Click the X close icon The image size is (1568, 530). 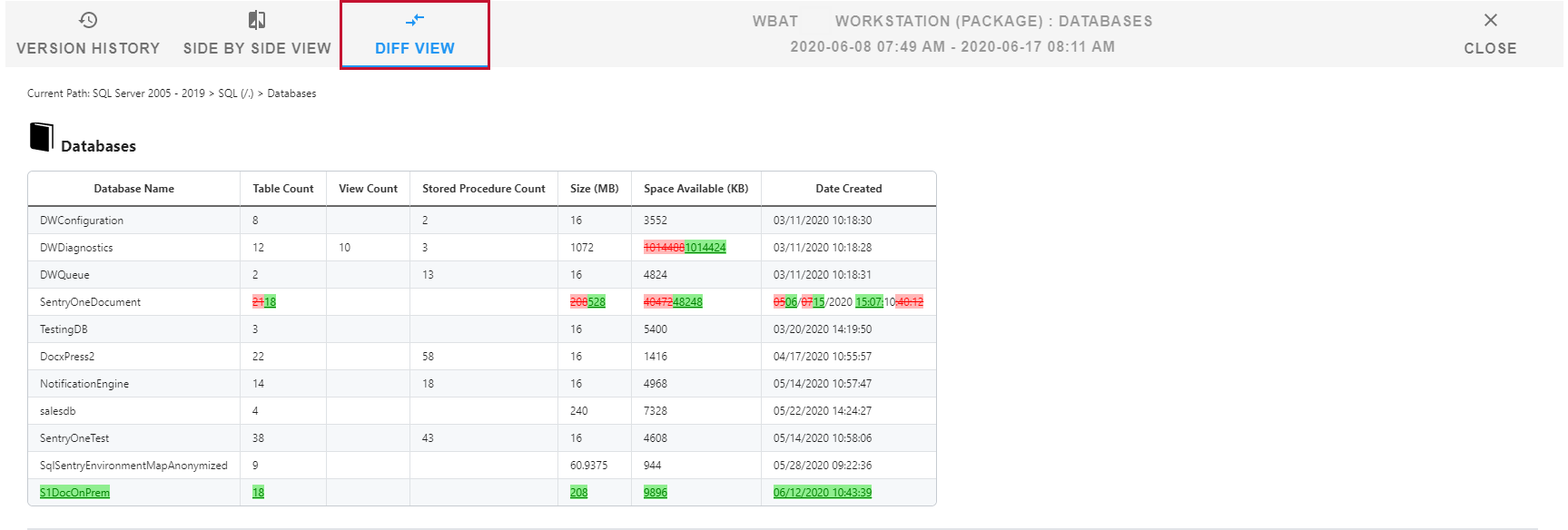point(1490,20)
